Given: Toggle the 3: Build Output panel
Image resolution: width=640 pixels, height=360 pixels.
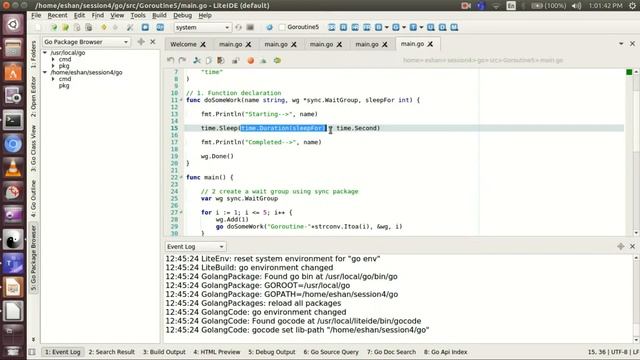Looking at the screenshot, I should click(x=164, y=352).
